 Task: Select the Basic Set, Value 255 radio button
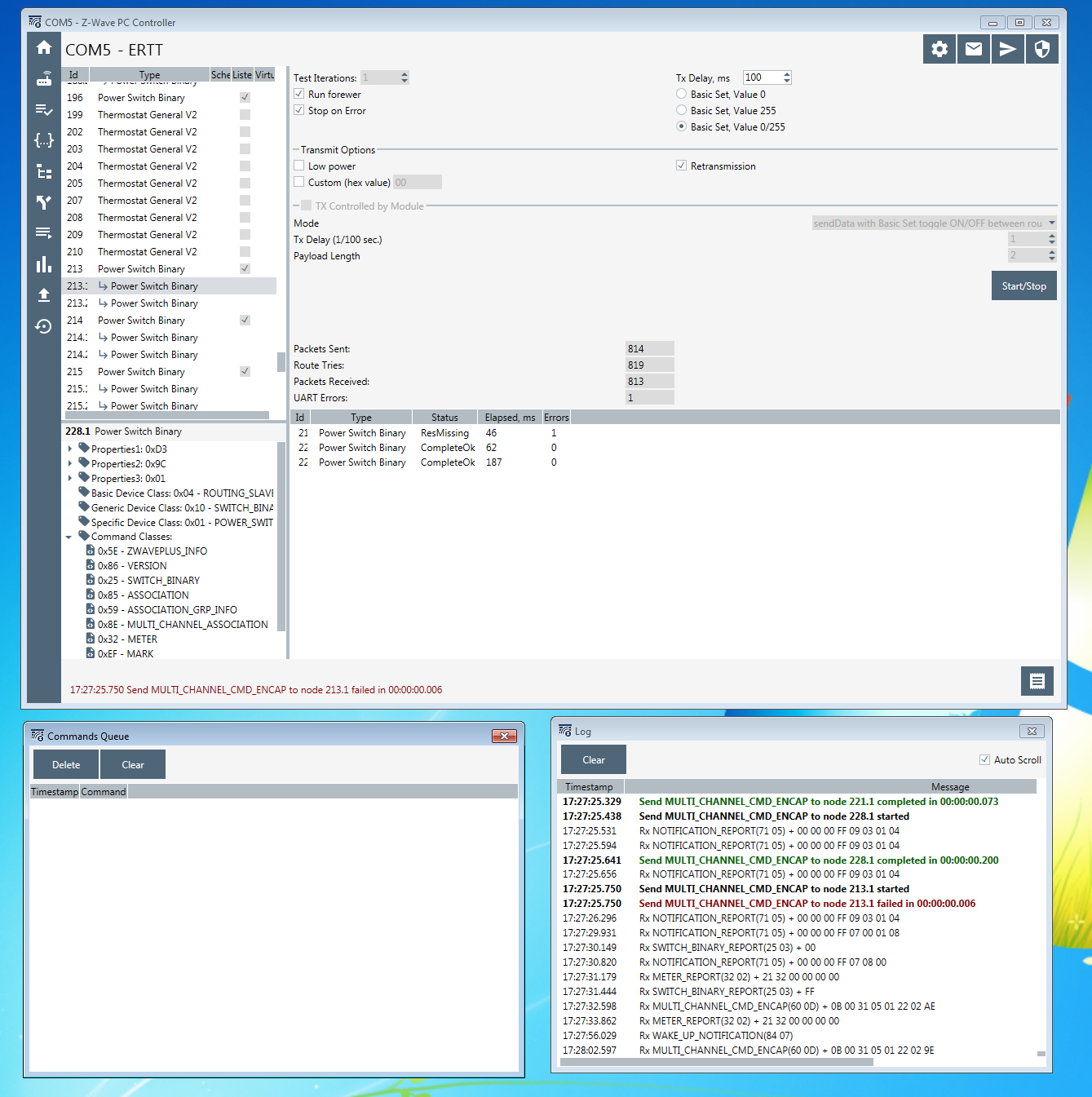[681, 110]
